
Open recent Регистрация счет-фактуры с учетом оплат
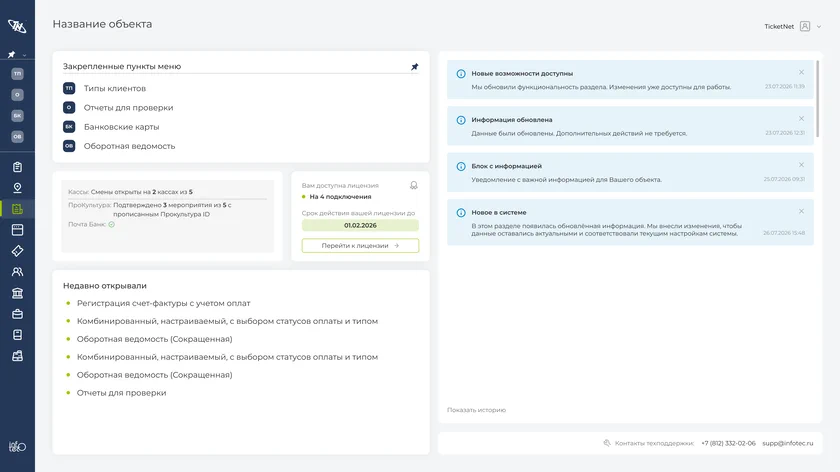(x=163, y=303)
